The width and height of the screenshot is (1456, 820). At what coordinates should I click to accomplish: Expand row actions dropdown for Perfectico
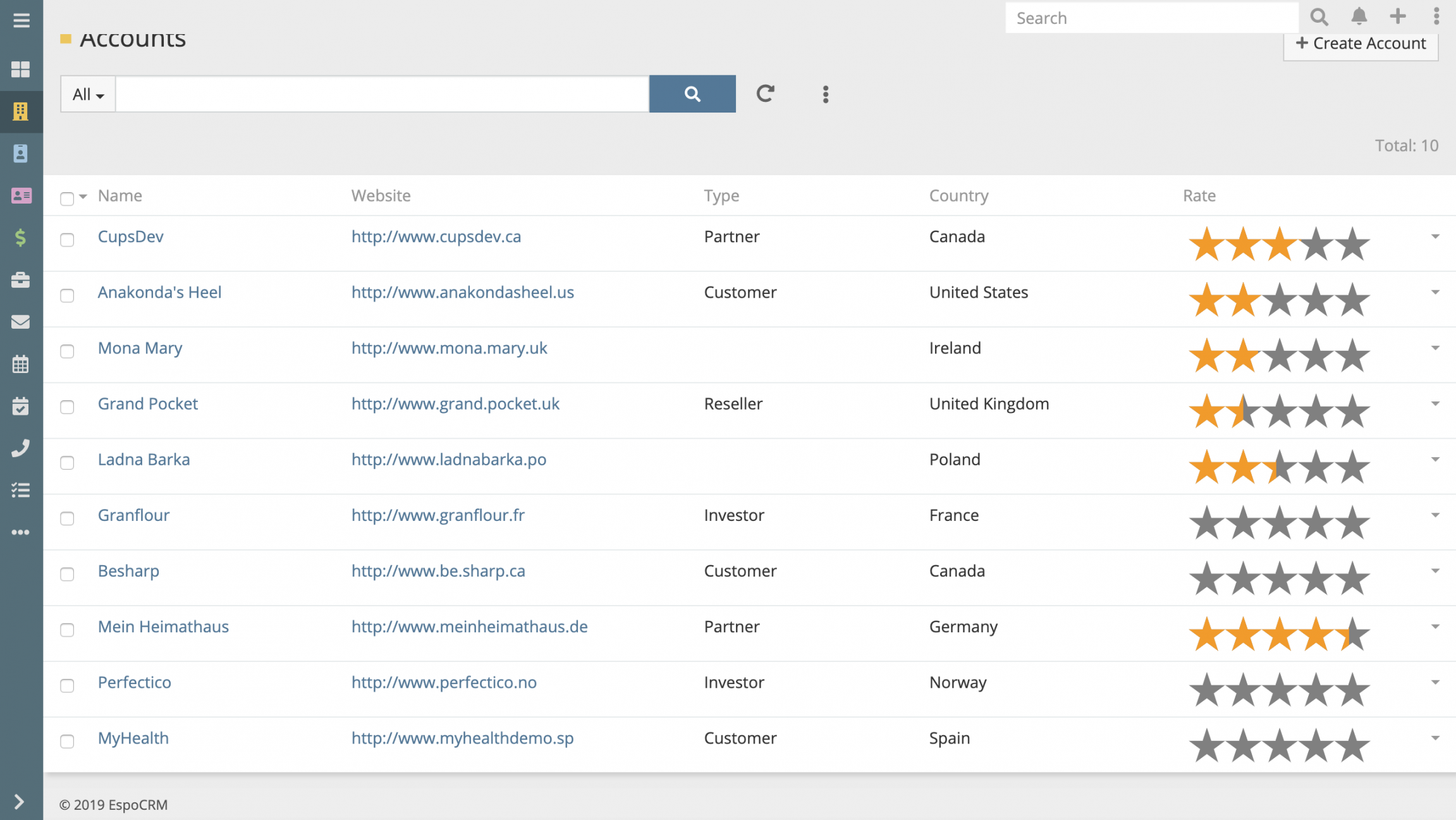[1435, 683]
